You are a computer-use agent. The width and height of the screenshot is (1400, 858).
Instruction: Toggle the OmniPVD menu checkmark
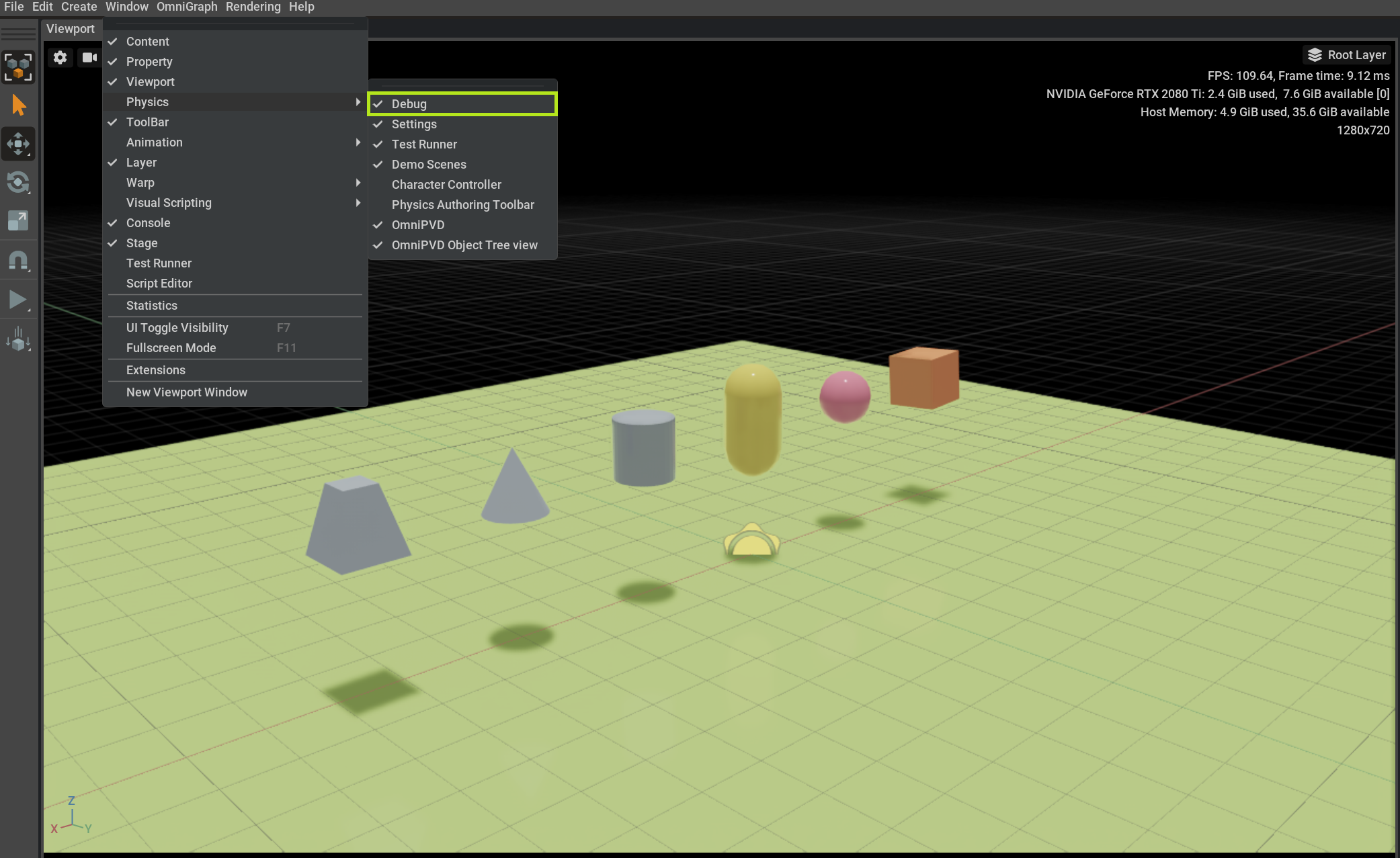pyautogui.click(x=418, y=224)
